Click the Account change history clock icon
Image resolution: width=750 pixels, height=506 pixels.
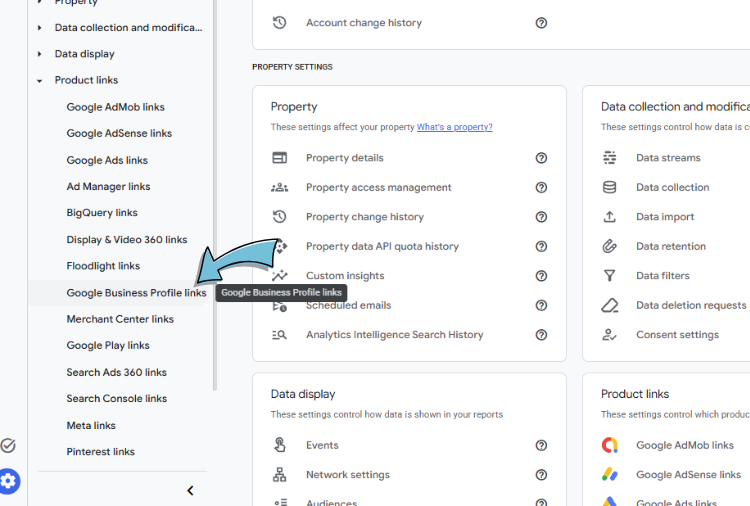coord(279,22)
